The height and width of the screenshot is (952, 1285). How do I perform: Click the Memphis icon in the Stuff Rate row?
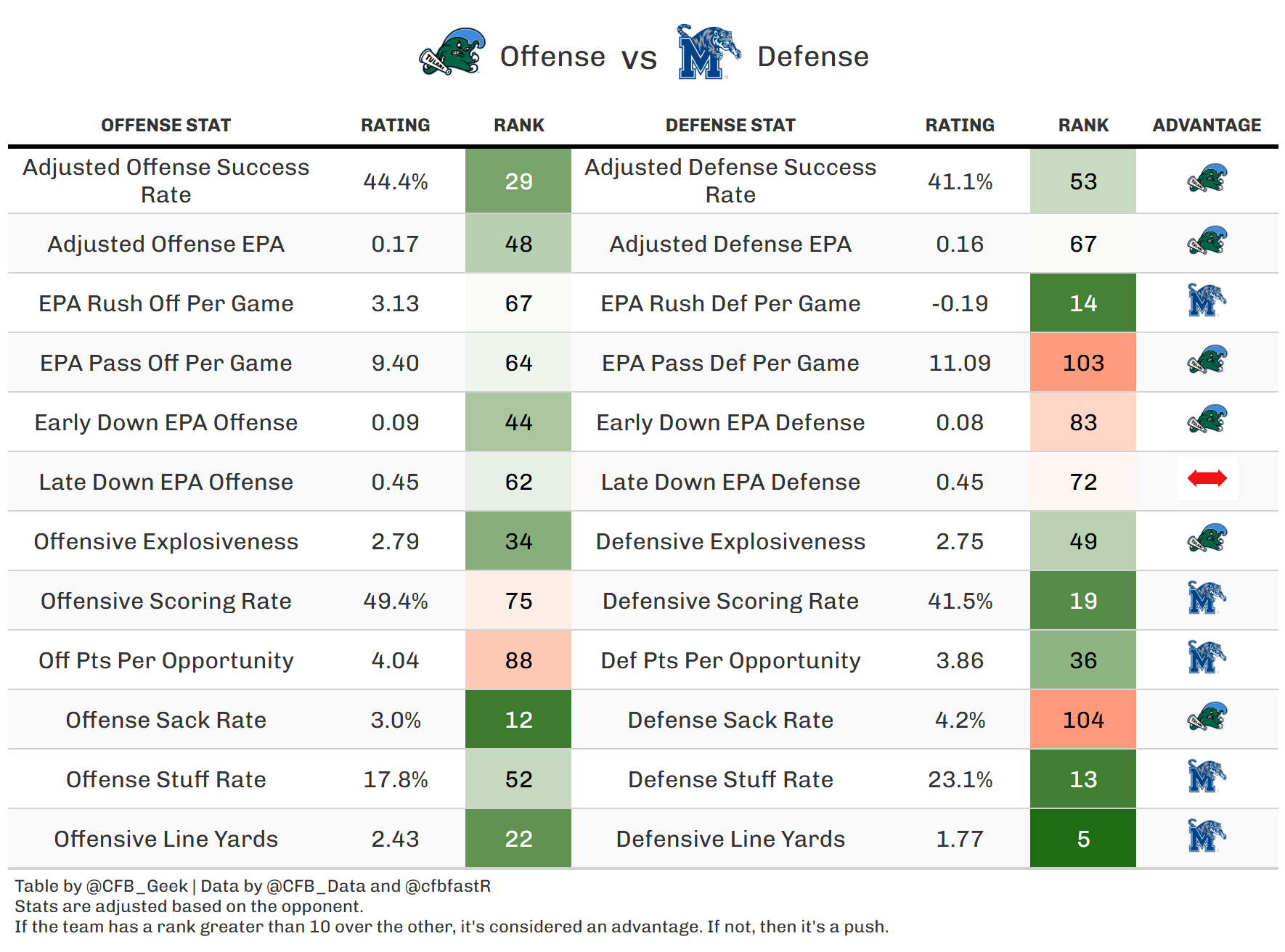(x=1207, y=776)
